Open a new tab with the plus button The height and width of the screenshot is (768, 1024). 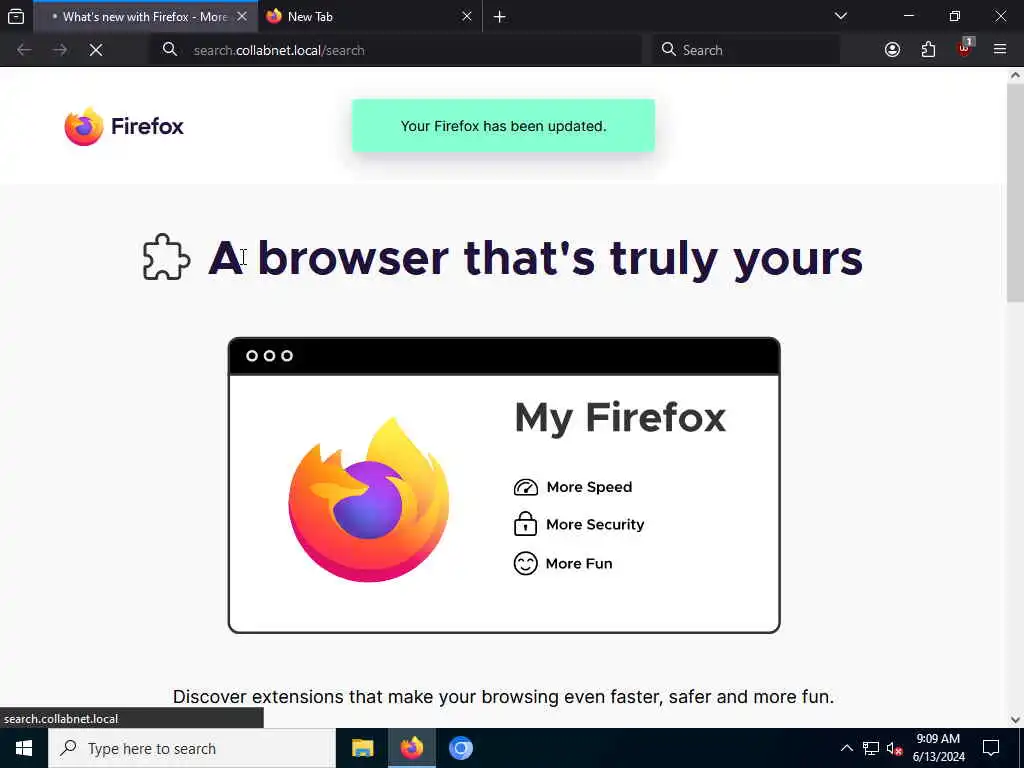pyautogui.click(x=500, y=17)
